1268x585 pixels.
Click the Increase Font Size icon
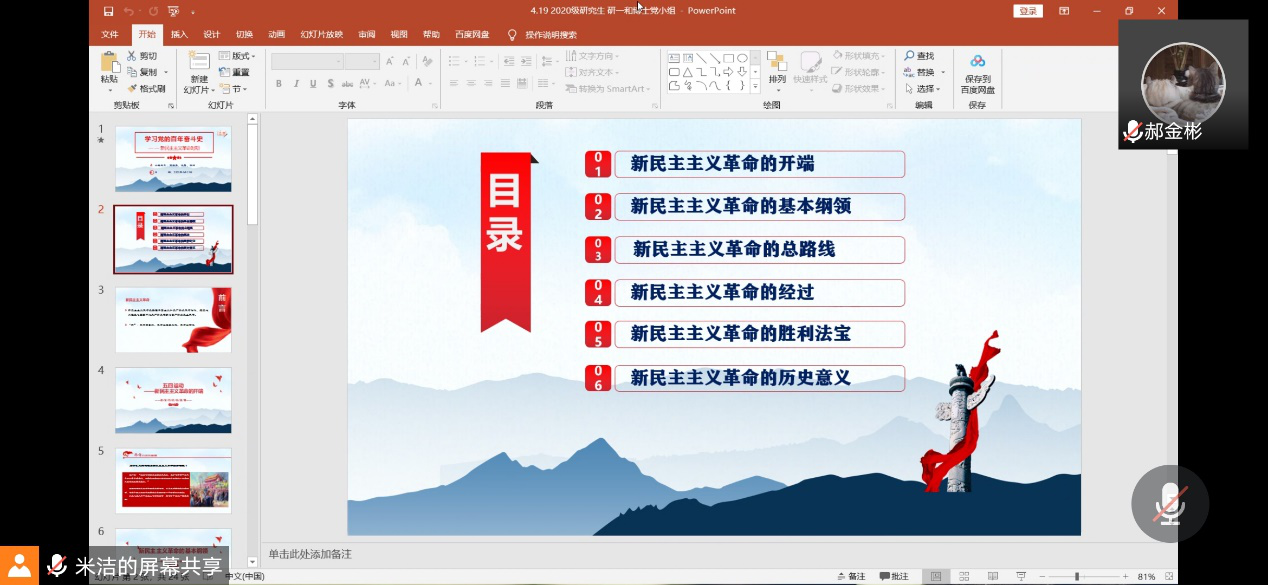[x=389, y=60]
